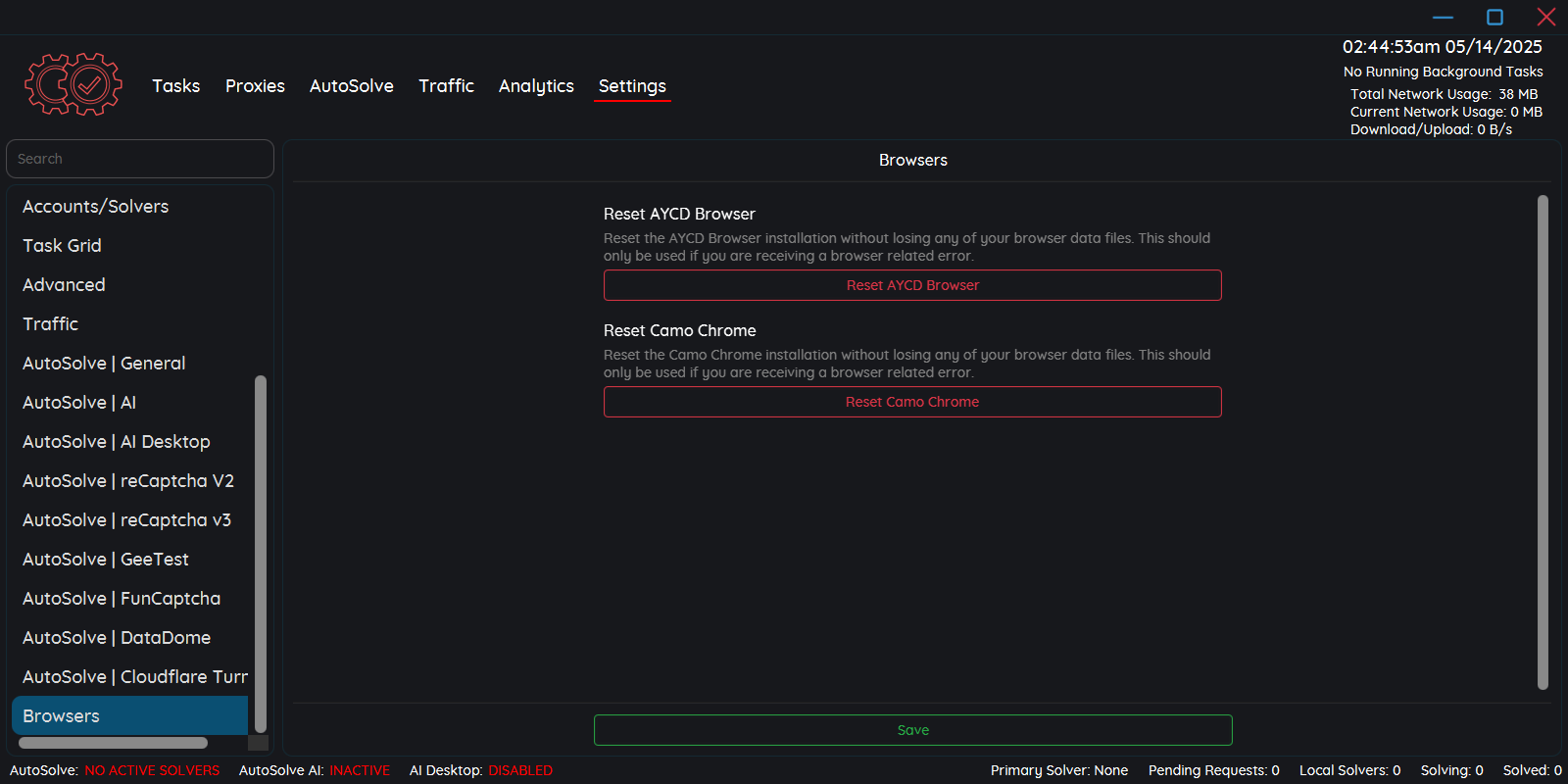Click Solving: 0 status entry
1568x784 pixels.
click(x=1452, y=771)
